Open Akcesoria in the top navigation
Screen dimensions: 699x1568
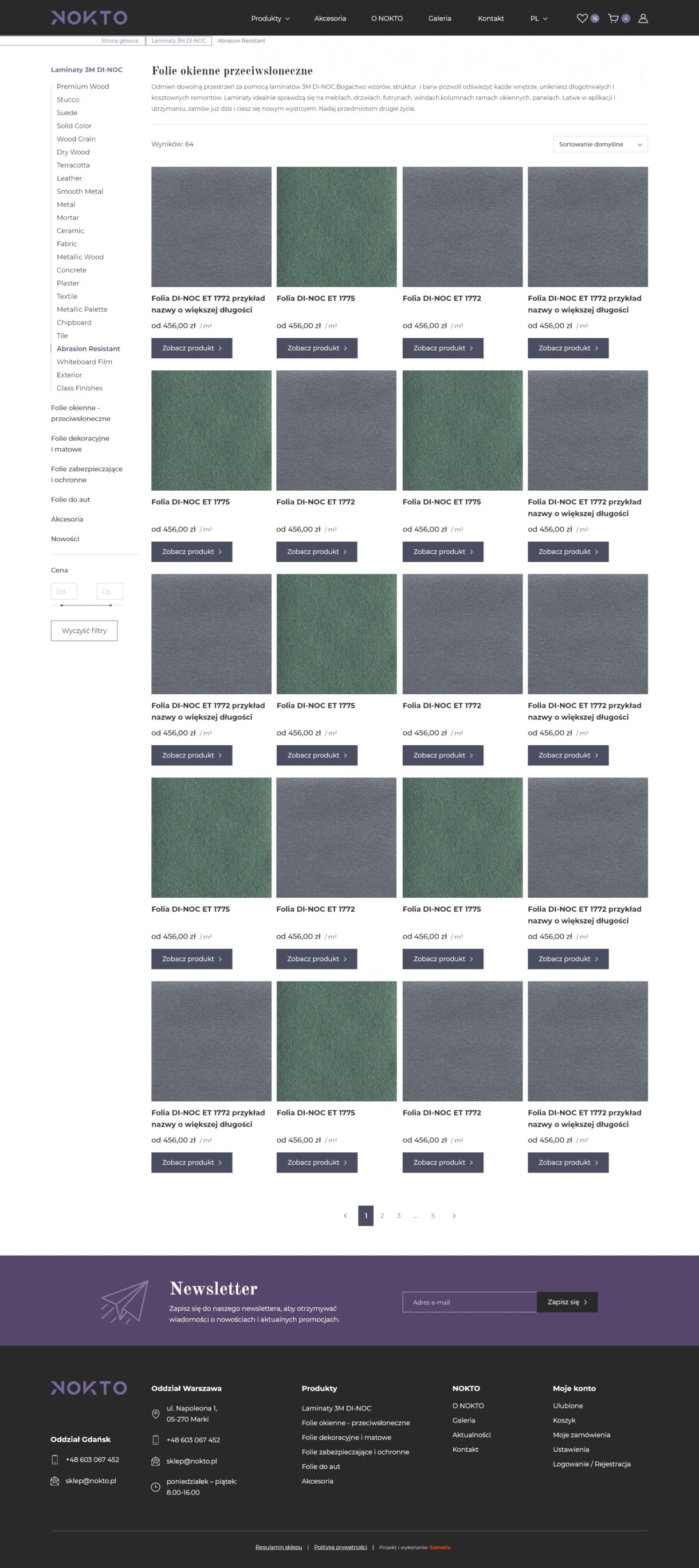tap(331, 18)
